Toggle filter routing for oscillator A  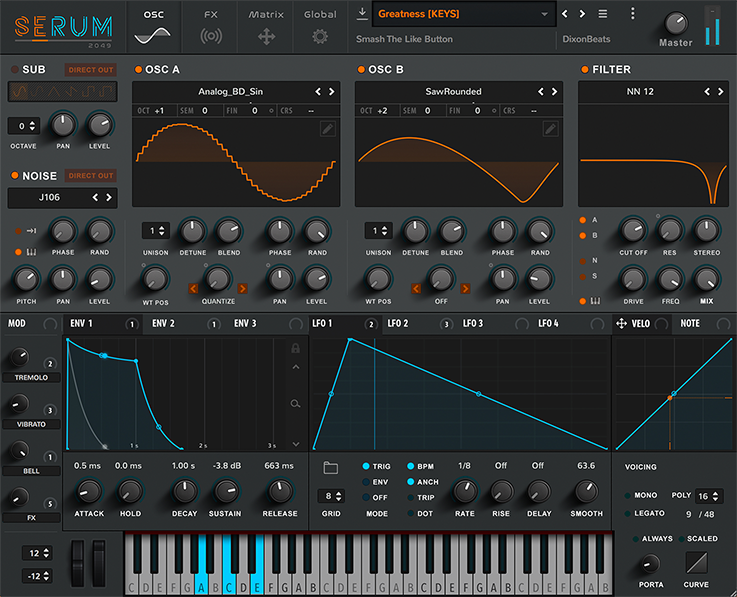click(x=583, y=220)
